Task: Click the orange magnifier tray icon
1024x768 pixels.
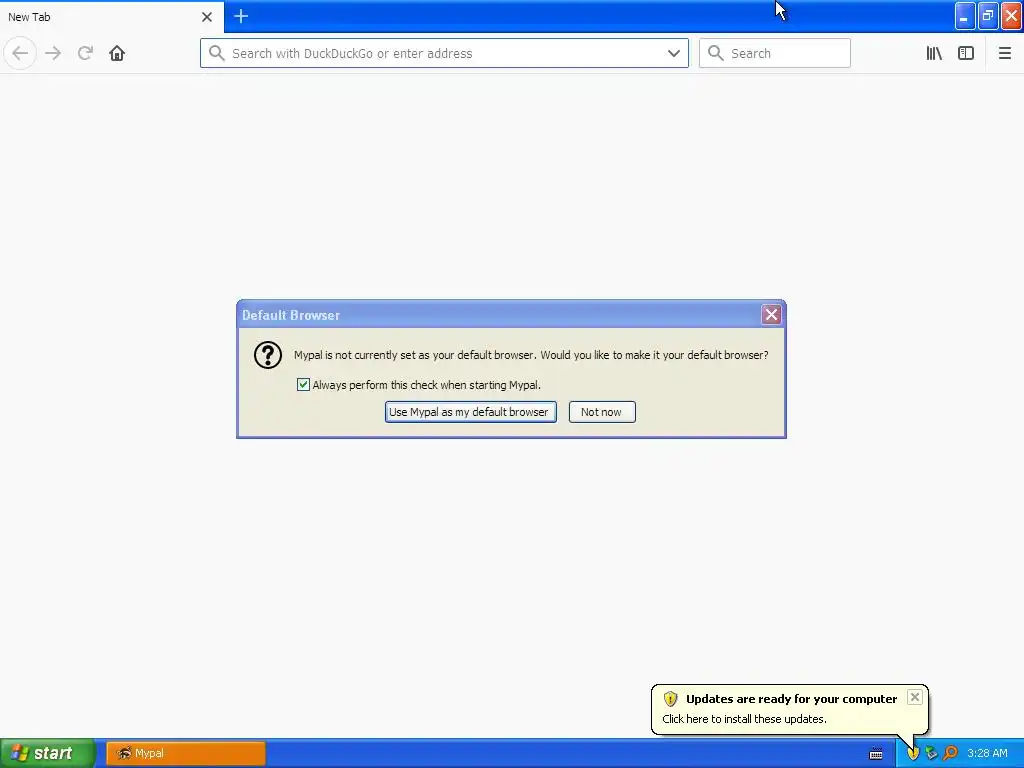Action: 950,753
